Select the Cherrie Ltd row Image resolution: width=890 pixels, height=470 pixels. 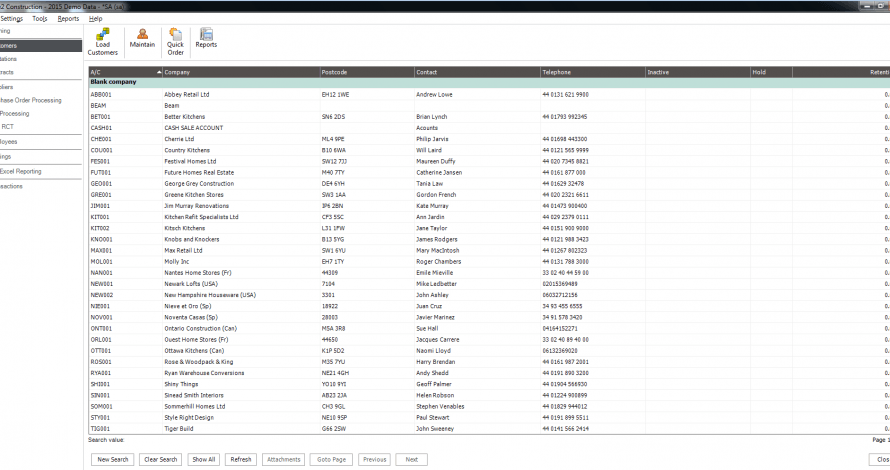[489, 139]
